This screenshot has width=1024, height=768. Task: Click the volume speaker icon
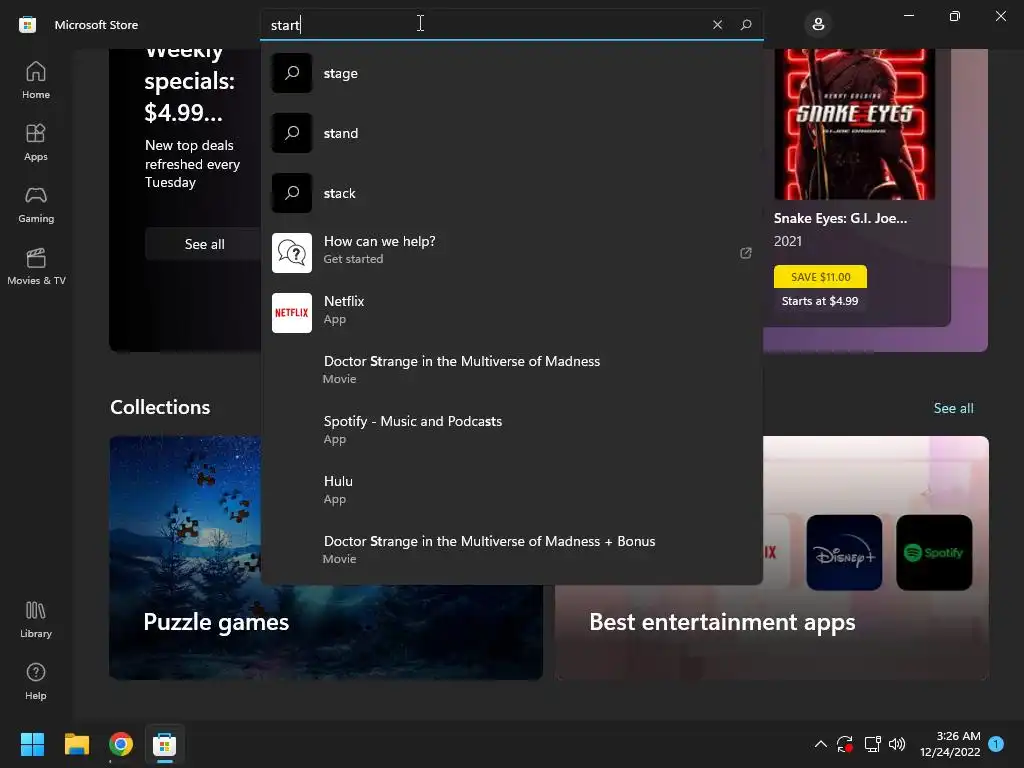897,744
